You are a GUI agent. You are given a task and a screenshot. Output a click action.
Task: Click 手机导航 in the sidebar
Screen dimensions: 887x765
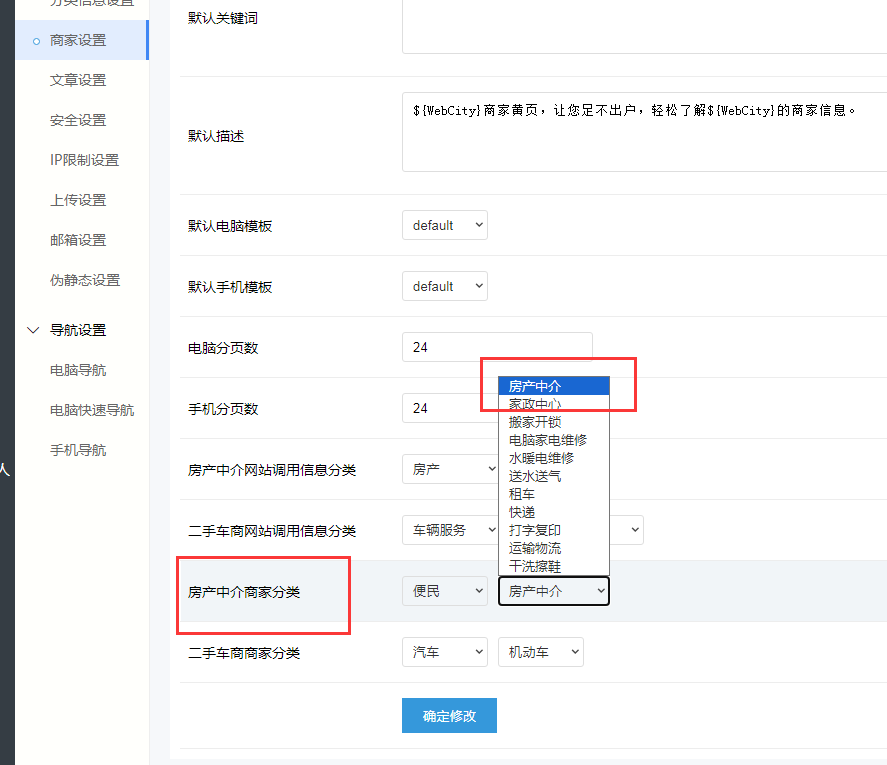click(78, 450)
